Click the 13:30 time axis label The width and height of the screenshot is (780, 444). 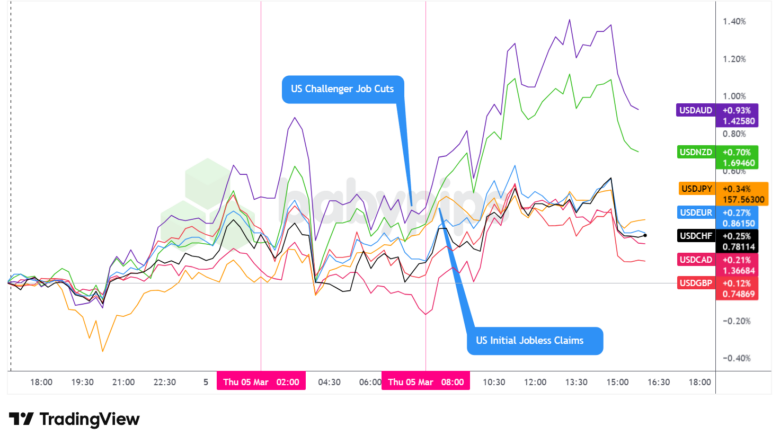coord(575,381)
